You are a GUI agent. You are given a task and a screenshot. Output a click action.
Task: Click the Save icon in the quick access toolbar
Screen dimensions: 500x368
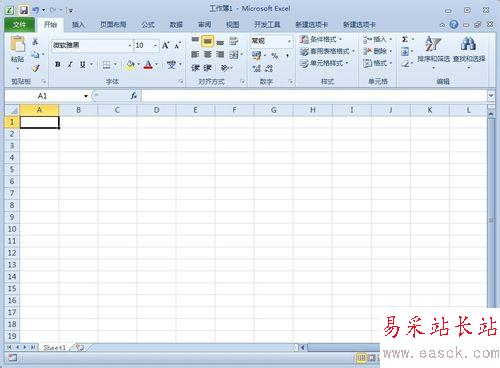(24, 10)
